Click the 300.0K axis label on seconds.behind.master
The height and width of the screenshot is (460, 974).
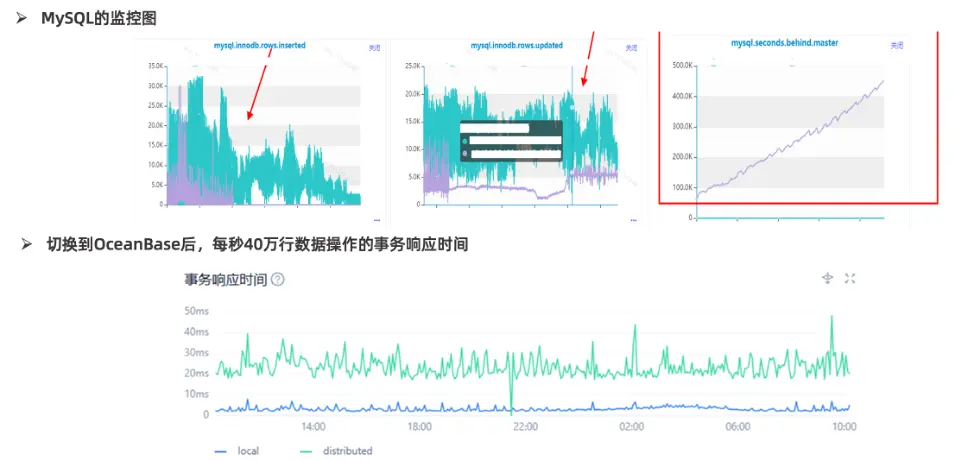pos(683,126)
